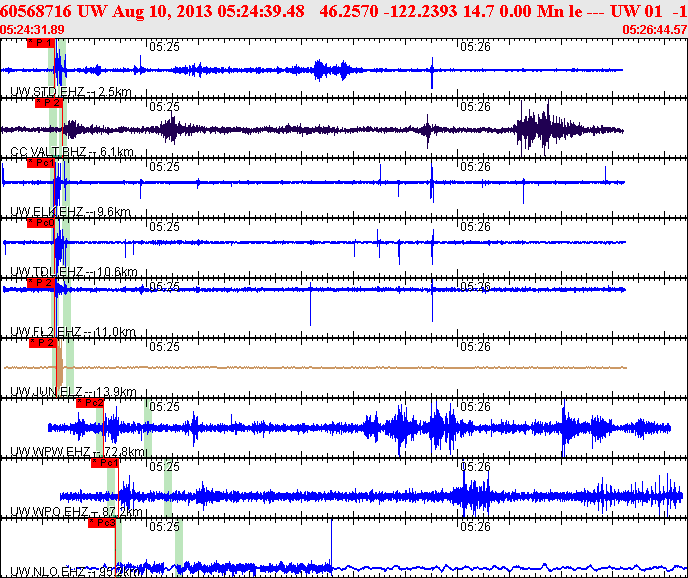Select the Pc0 pick flag on TDL trace
This screenshot has width=688, height=578.
(x=40, y=223)
